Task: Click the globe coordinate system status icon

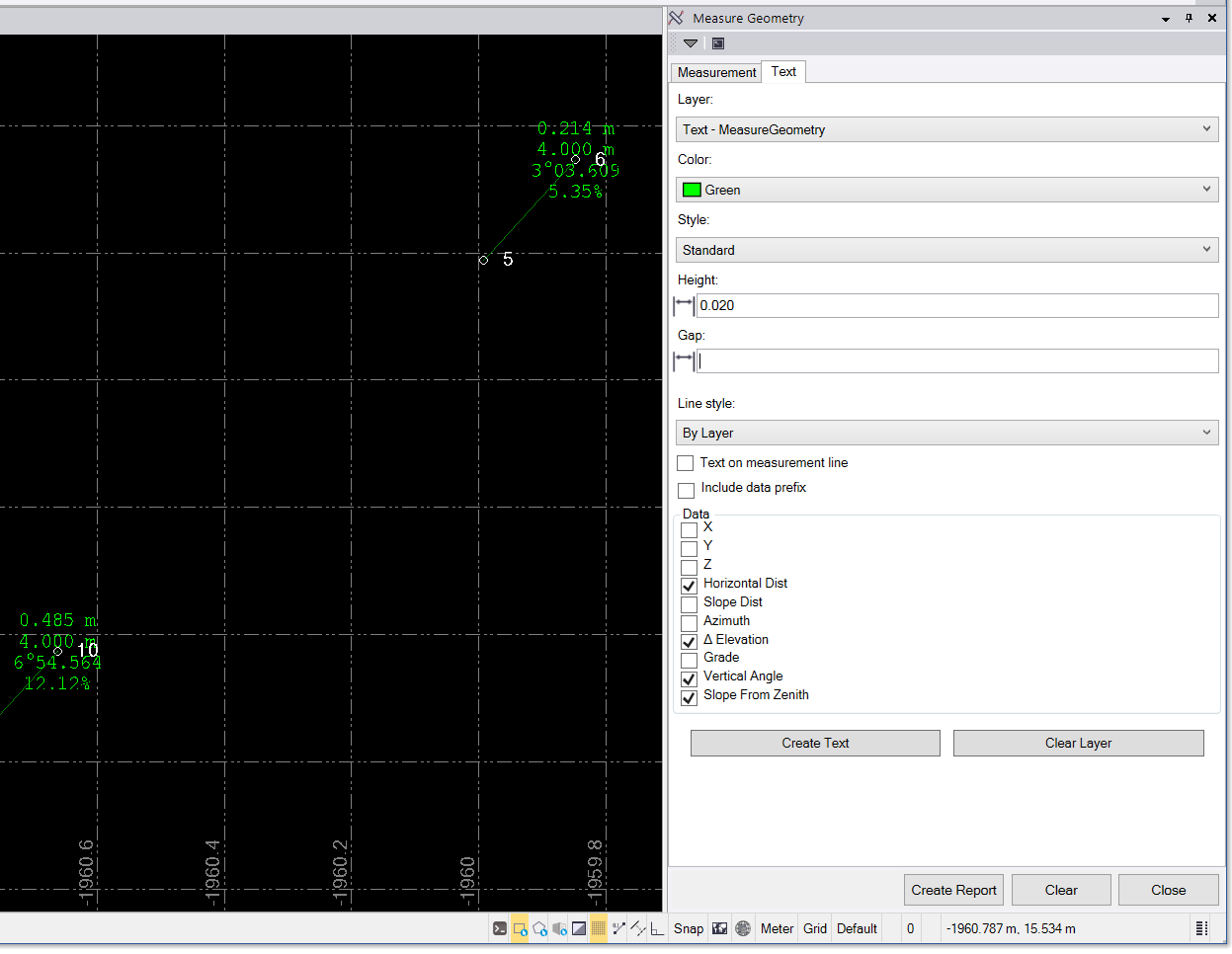Action: coord(743,928)
